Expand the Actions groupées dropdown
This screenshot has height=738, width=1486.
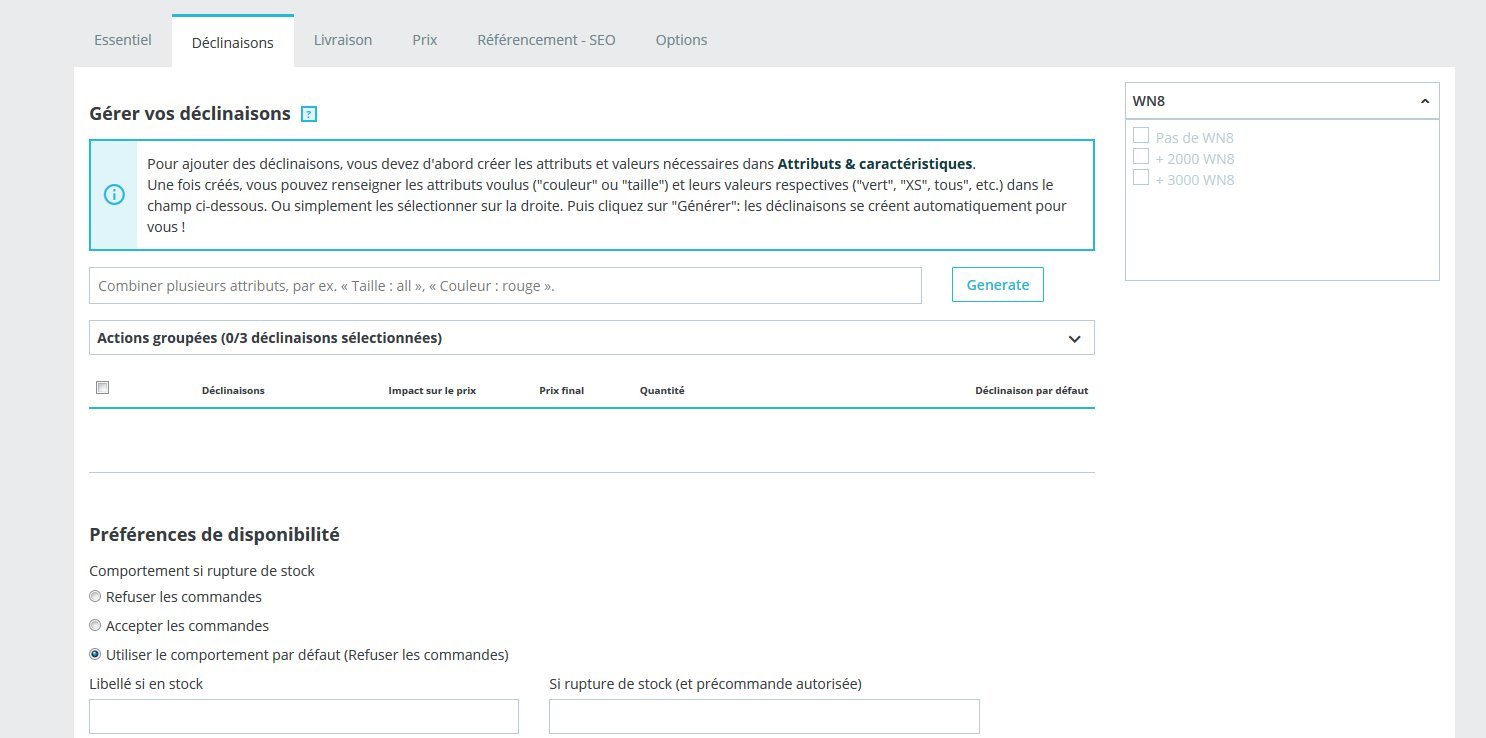pyautogui.click(x=592, y=338)
